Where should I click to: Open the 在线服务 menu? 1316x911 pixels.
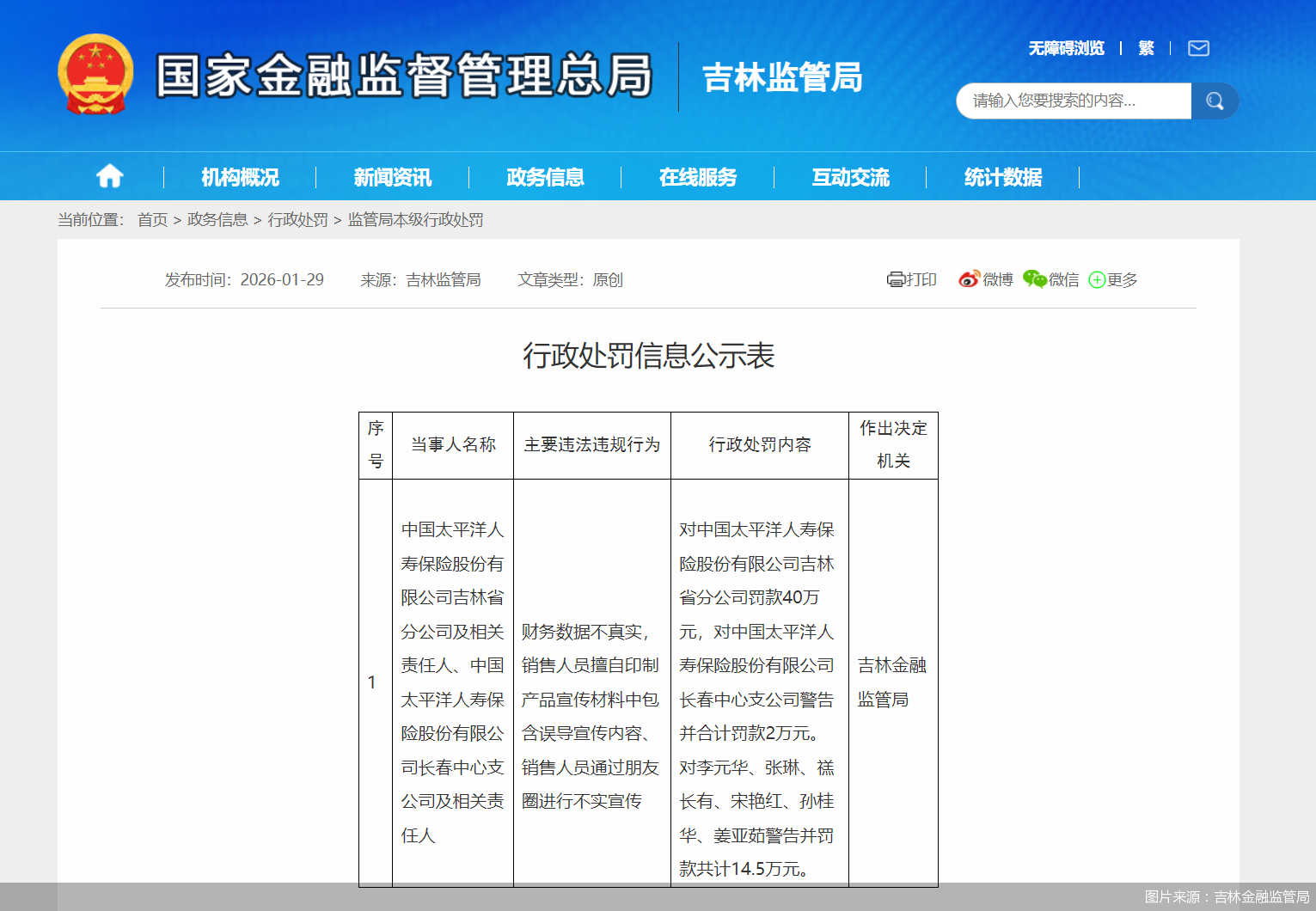pos(697,176)
